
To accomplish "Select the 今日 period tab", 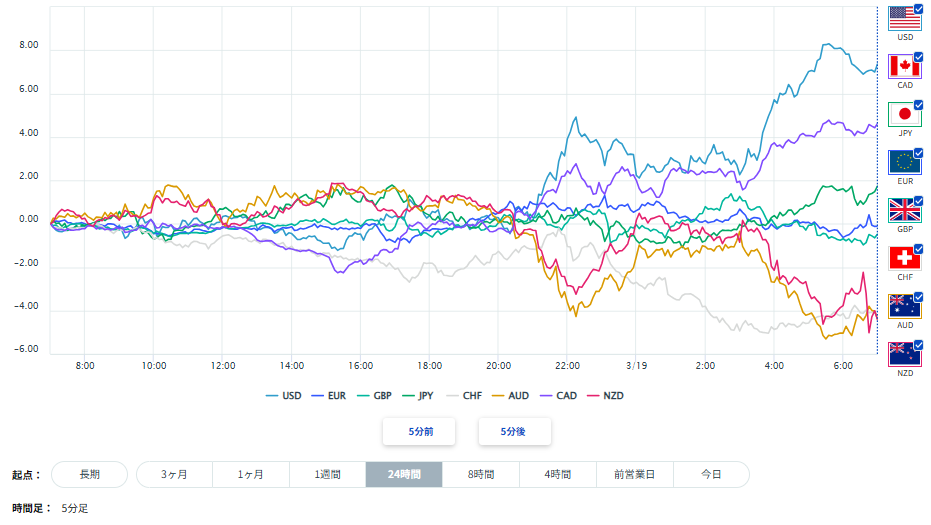I will [711, 475].
